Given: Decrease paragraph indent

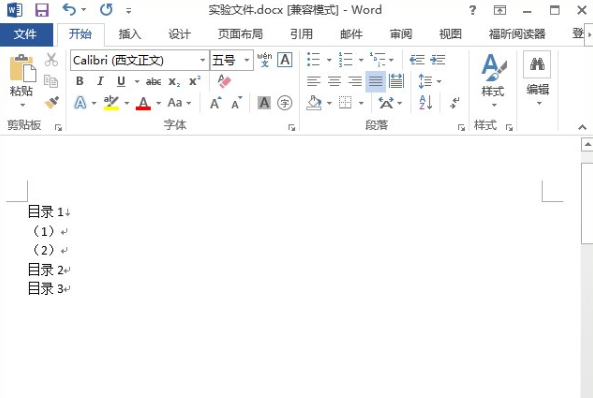Looking at the screenshot, I should click(417, 59).
